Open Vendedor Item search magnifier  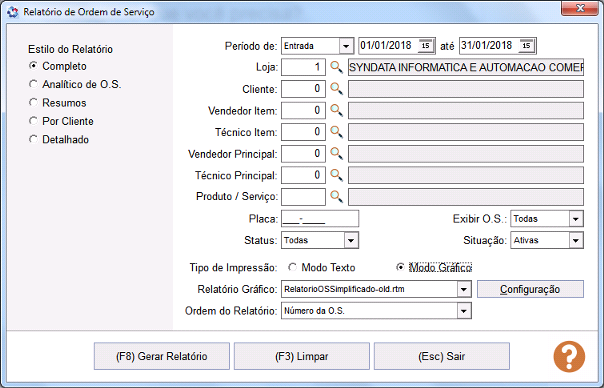tap(337, 111)
